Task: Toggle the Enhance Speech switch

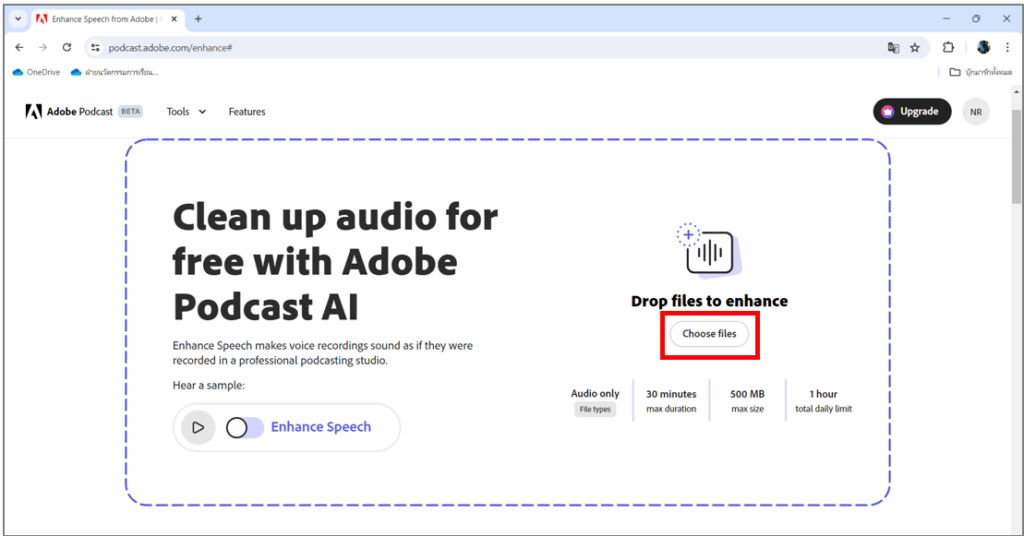Action: tap(244, 427)
